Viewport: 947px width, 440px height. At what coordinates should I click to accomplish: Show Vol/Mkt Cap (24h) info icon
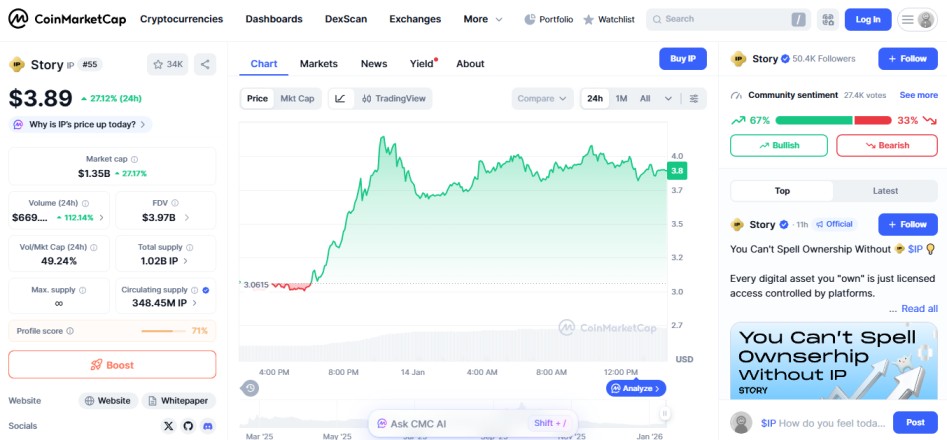(x=94, y=247)
